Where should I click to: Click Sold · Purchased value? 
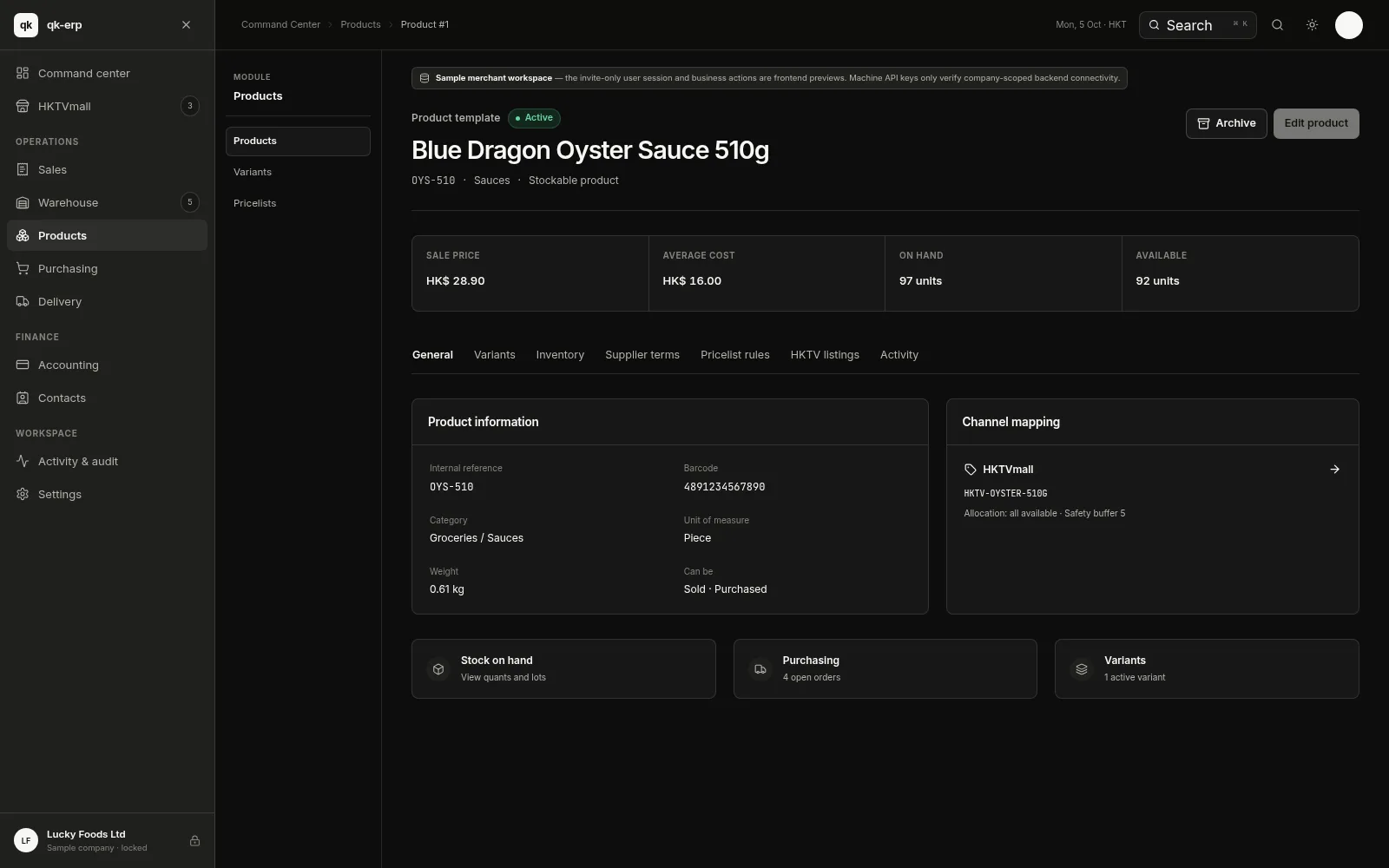pos(725,589)
